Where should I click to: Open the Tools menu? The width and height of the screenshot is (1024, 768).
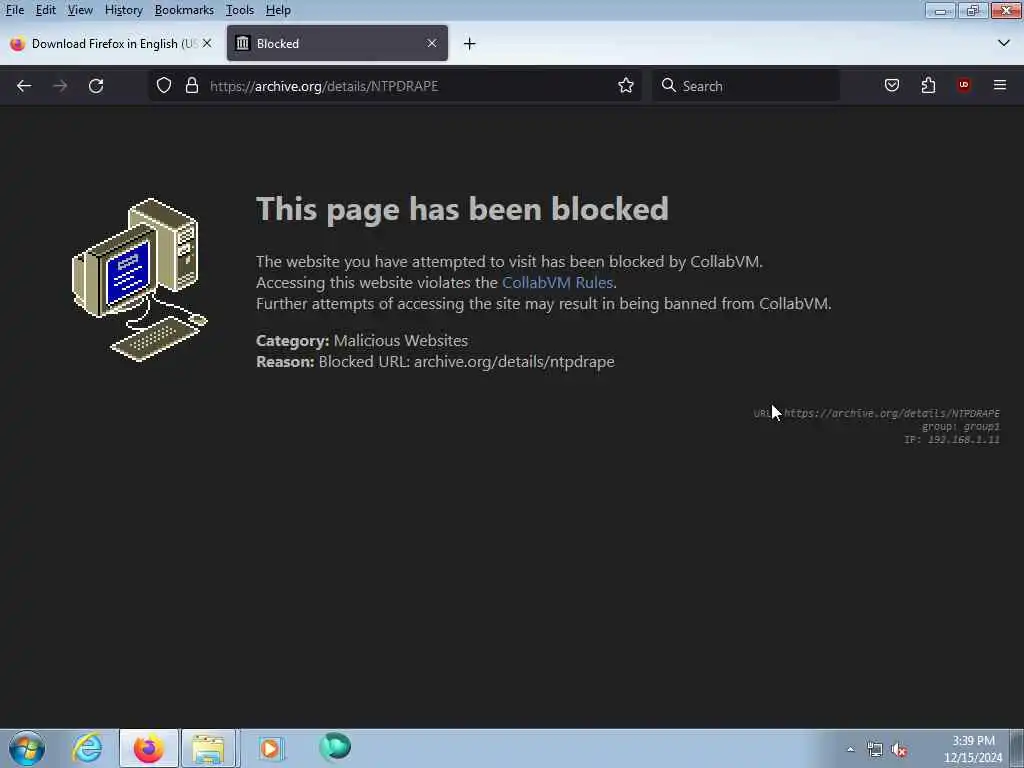[x=240, y=10]
